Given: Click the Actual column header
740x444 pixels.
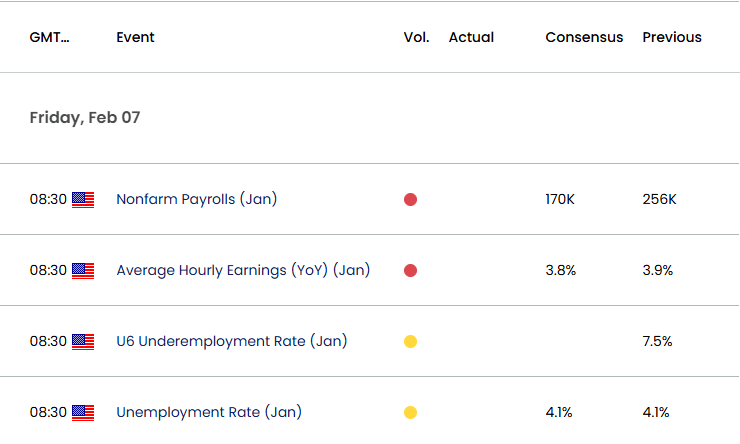Looking at the screenshot, I should 471,37.
